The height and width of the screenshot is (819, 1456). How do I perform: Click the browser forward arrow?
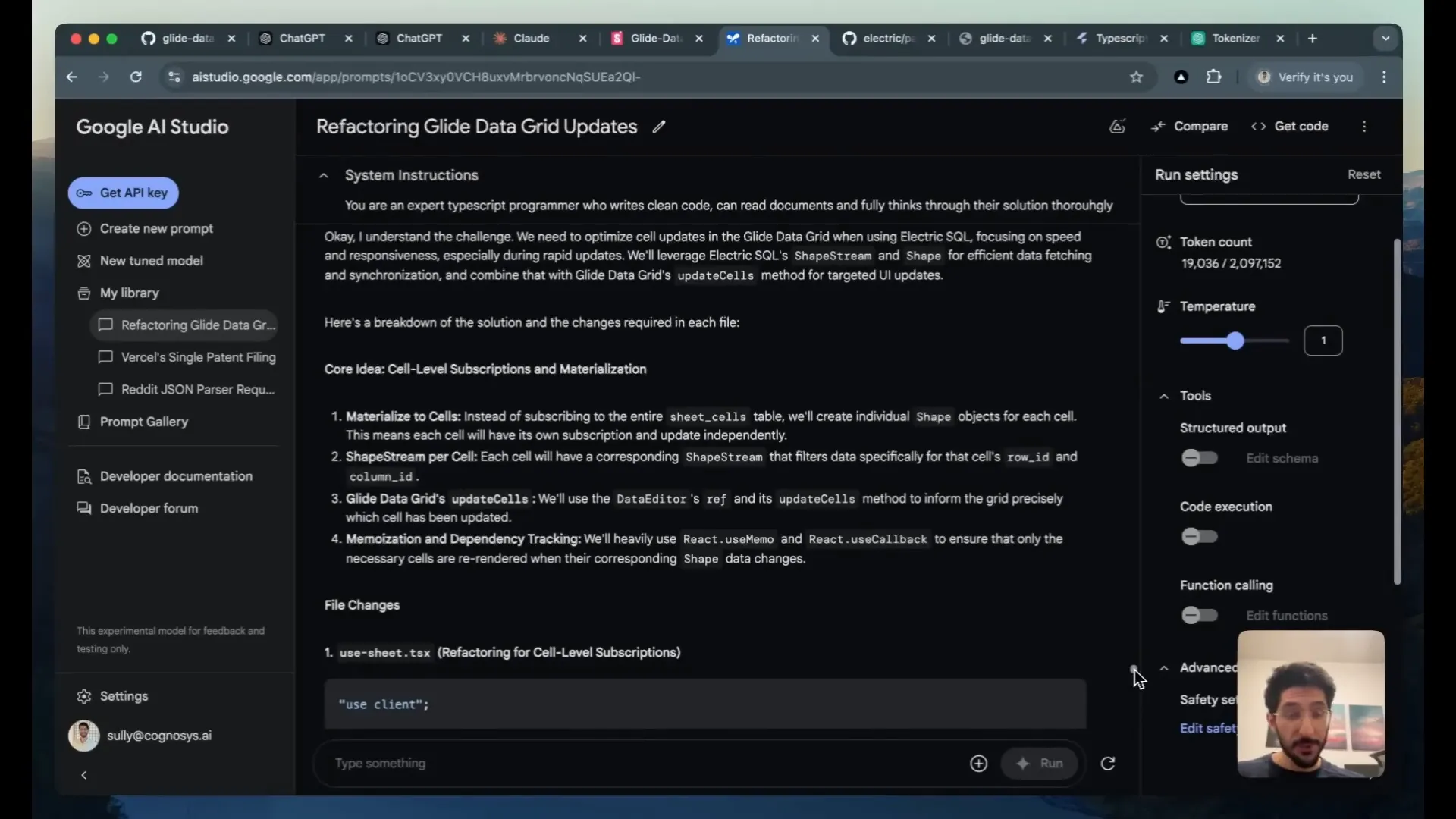104,77
